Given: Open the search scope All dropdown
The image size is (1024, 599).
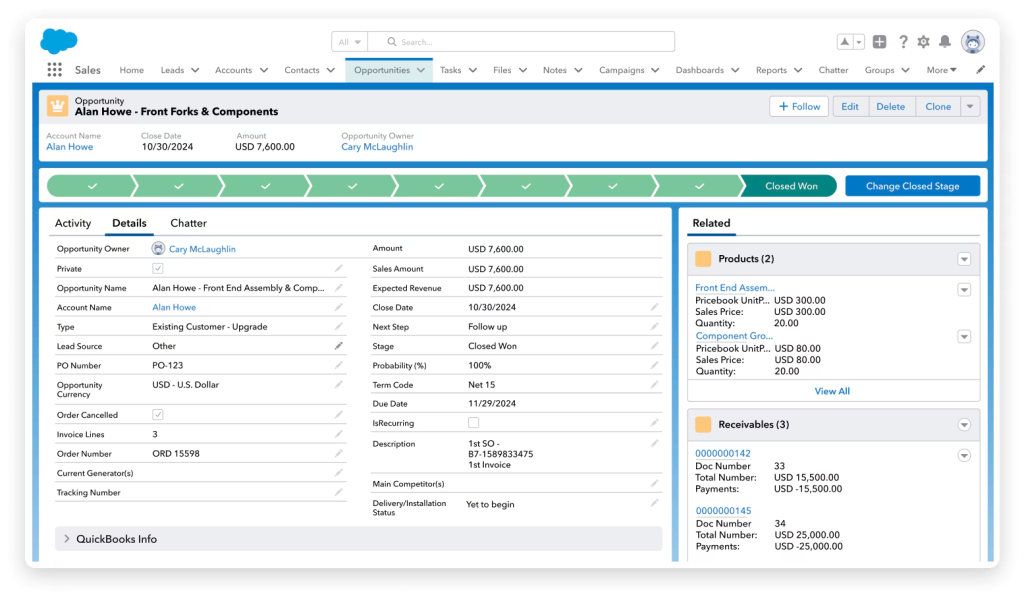Looking at the screenshot, I should 349,42.
